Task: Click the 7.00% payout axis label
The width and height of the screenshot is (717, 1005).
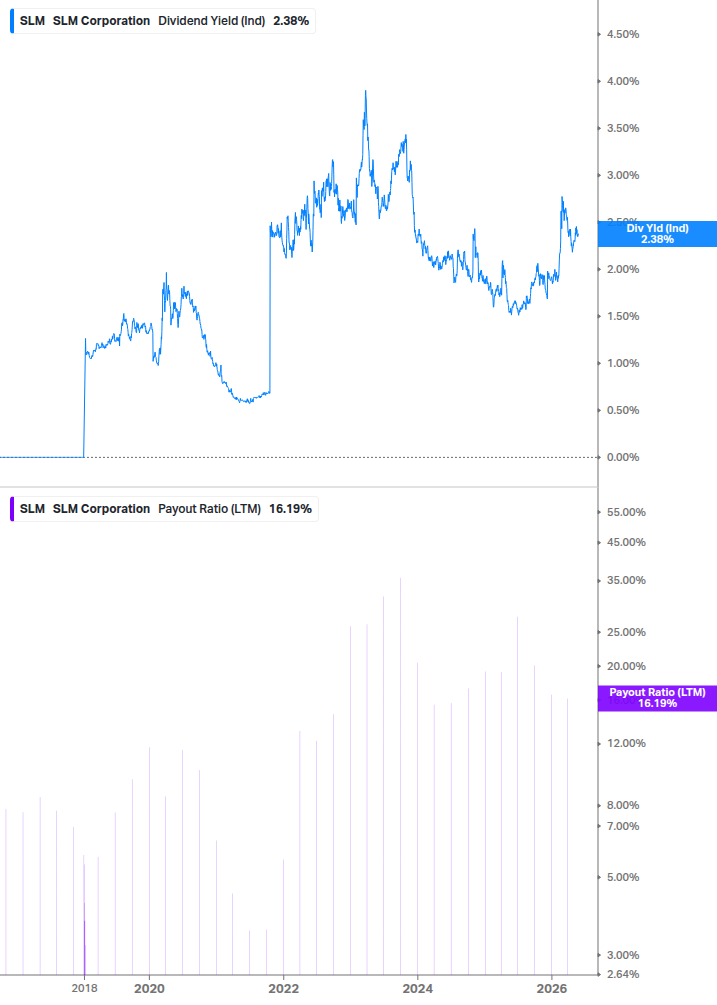Action: click(x=623, y=826)
